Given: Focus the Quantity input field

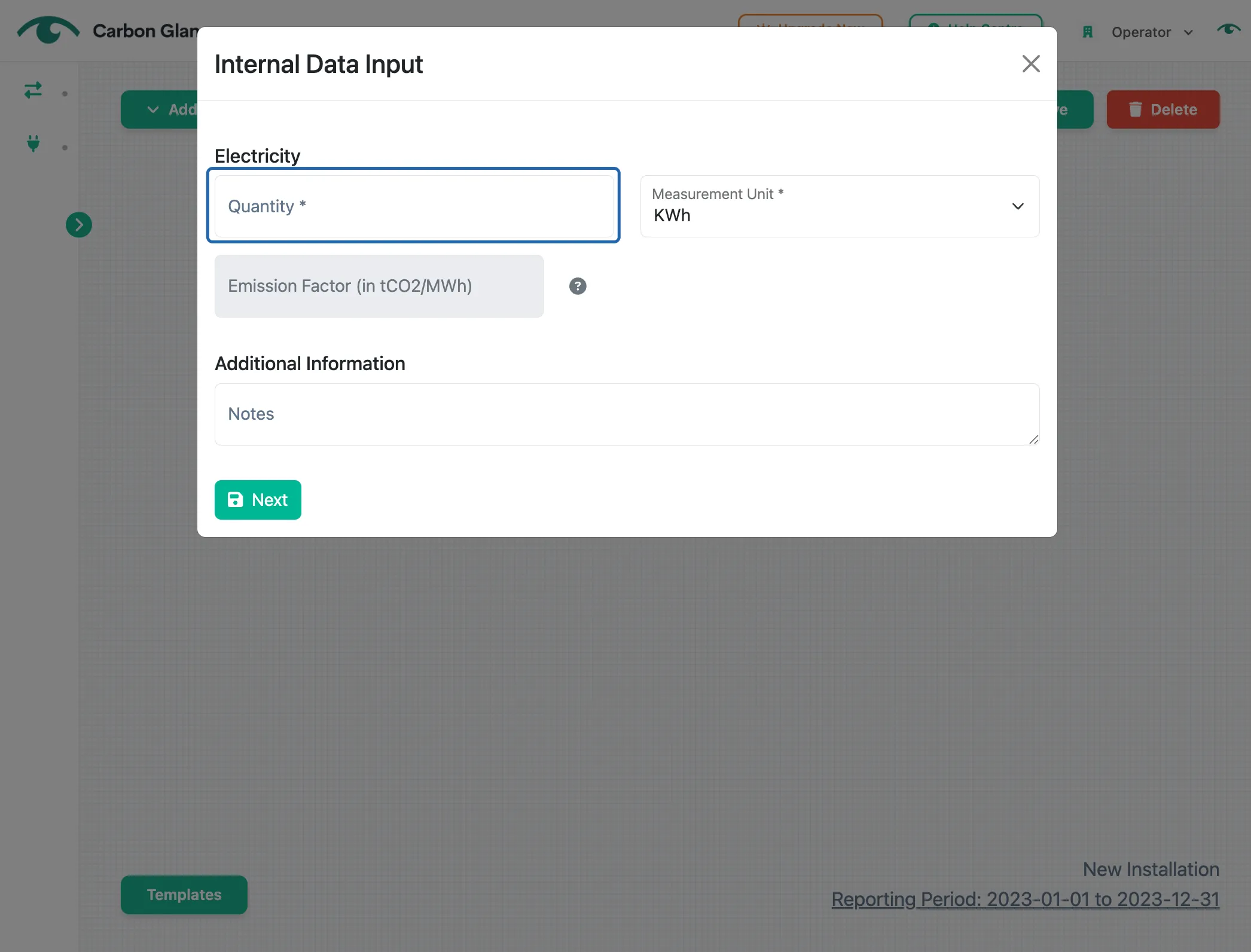Looking at the screenshot, I should click(414, 206).
